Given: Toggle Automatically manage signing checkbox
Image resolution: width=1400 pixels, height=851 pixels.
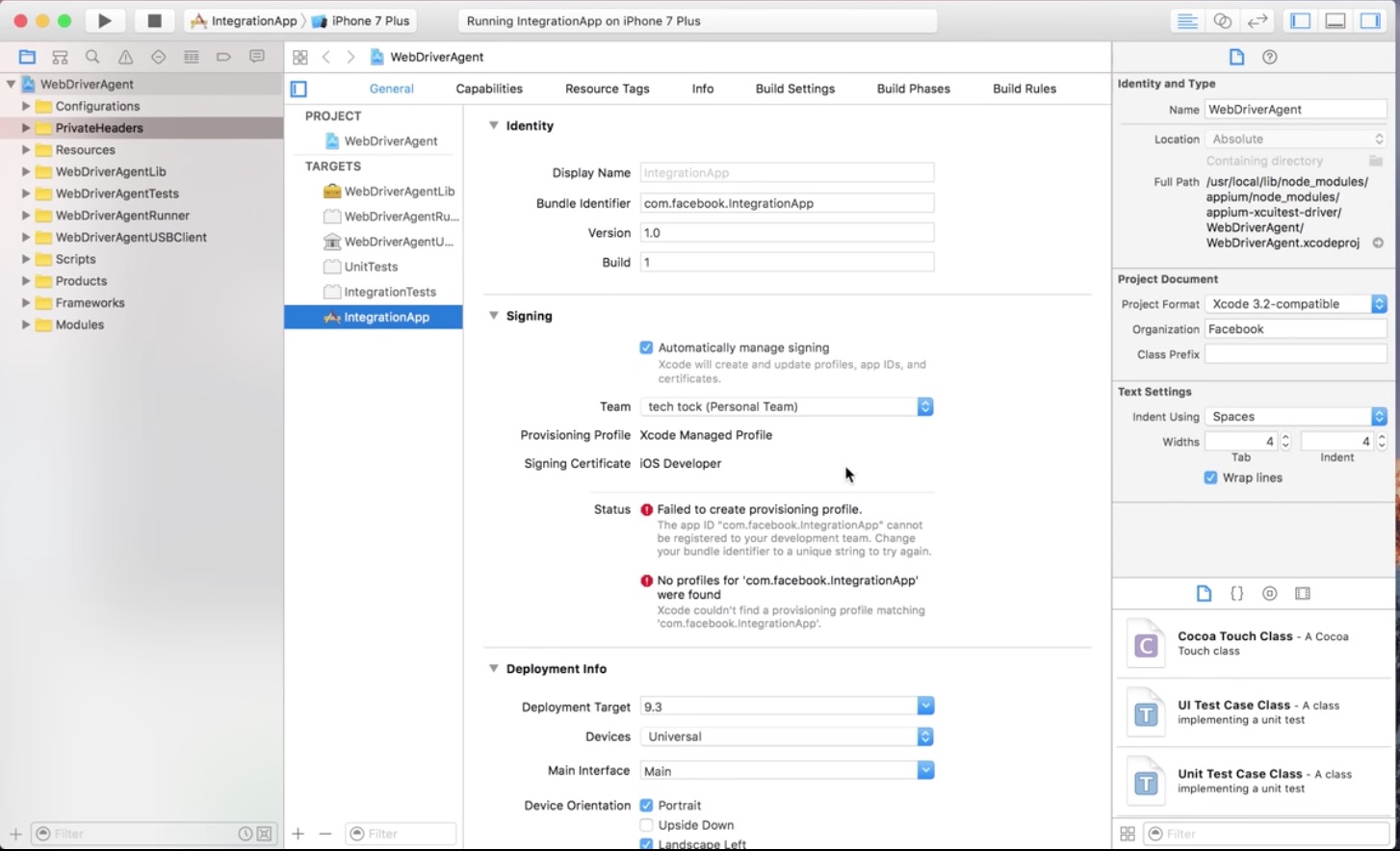Looking at the screenshot, I should pyautogui.click(x=646, y=348).
